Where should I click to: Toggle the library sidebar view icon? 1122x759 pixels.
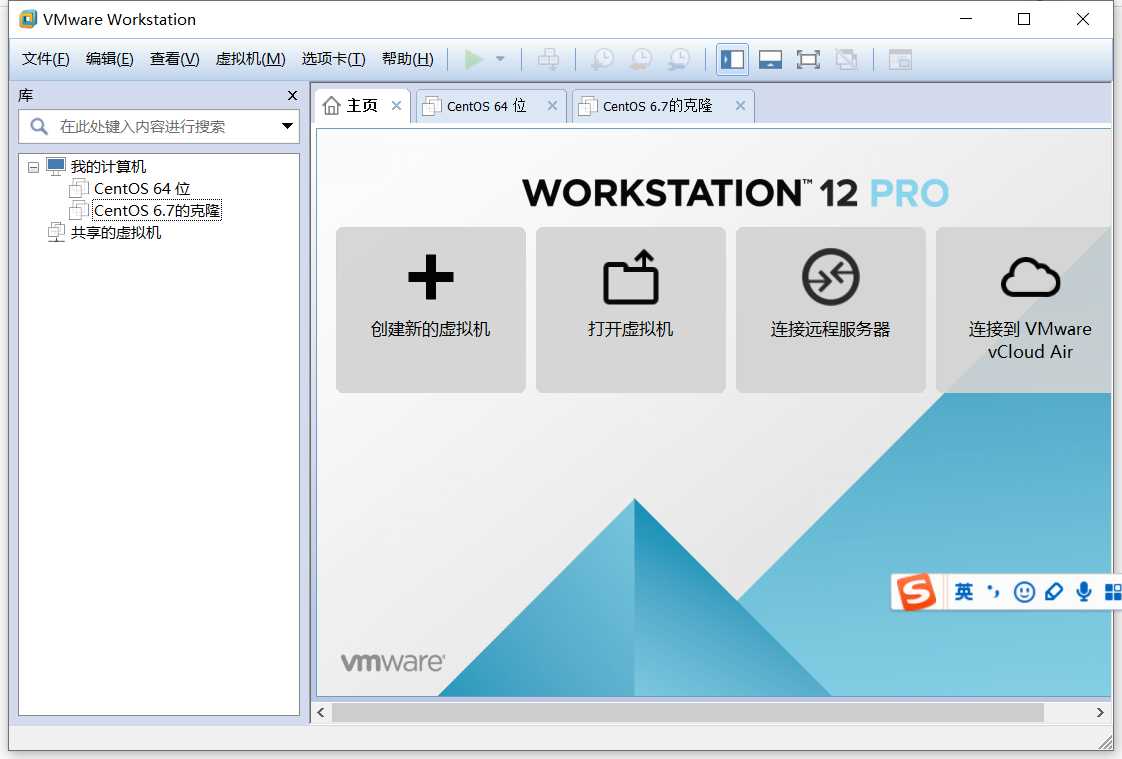click(732, 59)
